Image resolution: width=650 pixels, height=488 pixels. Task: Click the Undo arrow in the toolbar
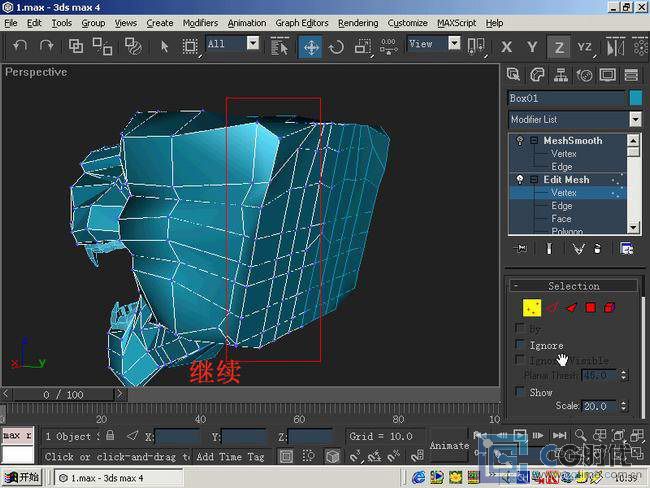(x=20, y=46)
